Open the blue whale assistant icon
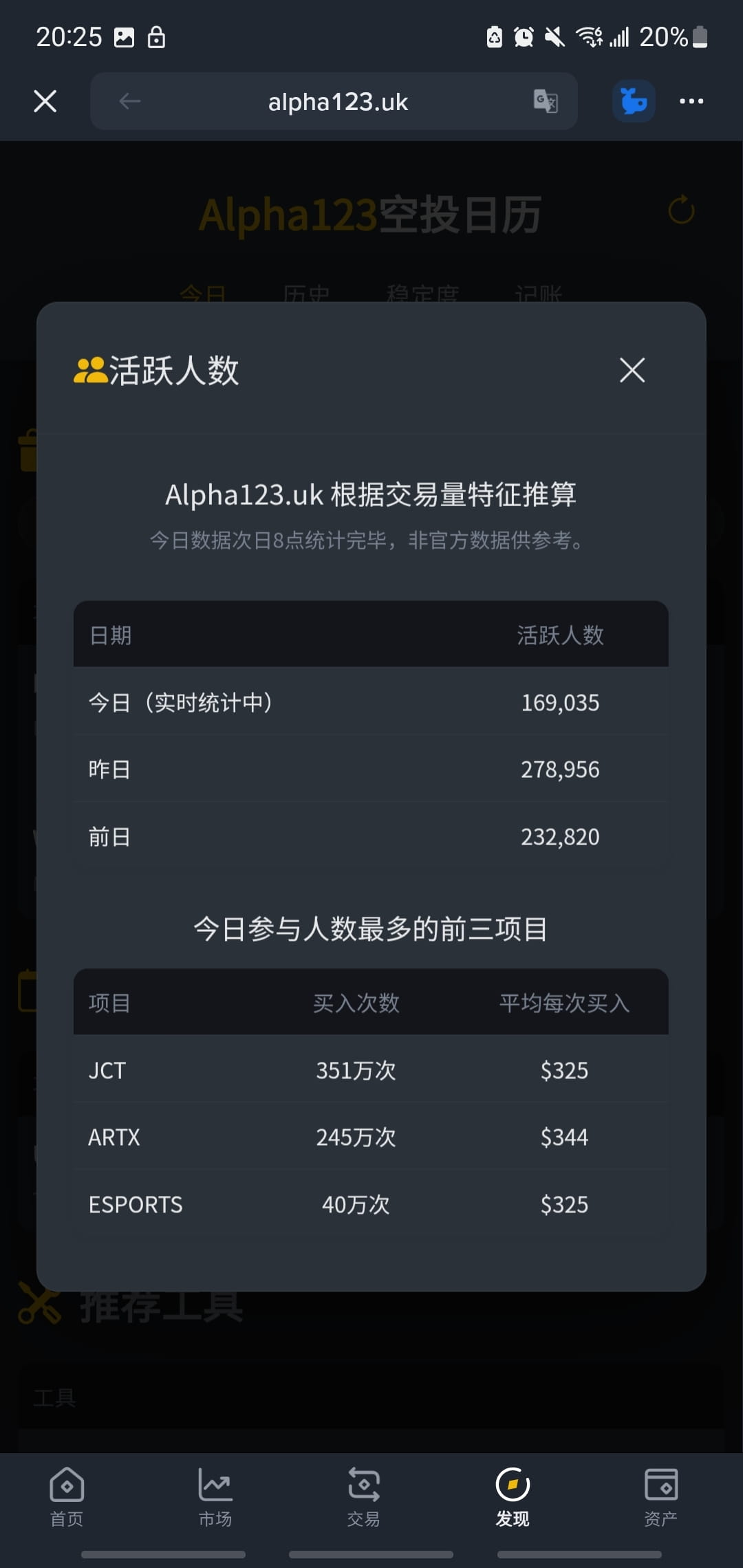The image size is (743, 1568). click(633, 101)
